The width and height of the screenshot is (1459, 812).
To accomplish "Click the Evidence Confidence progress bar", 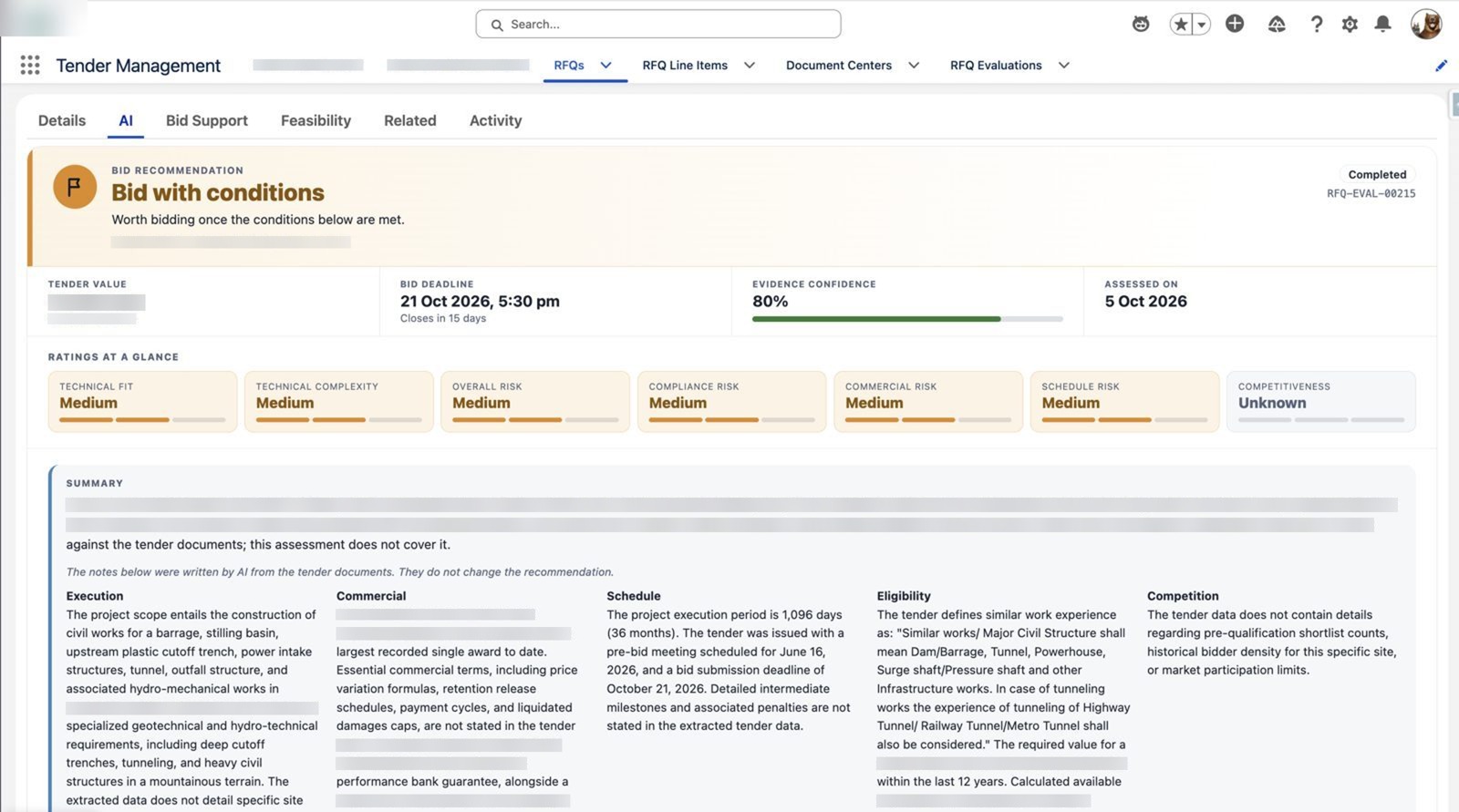I will [x=907, y=319].
